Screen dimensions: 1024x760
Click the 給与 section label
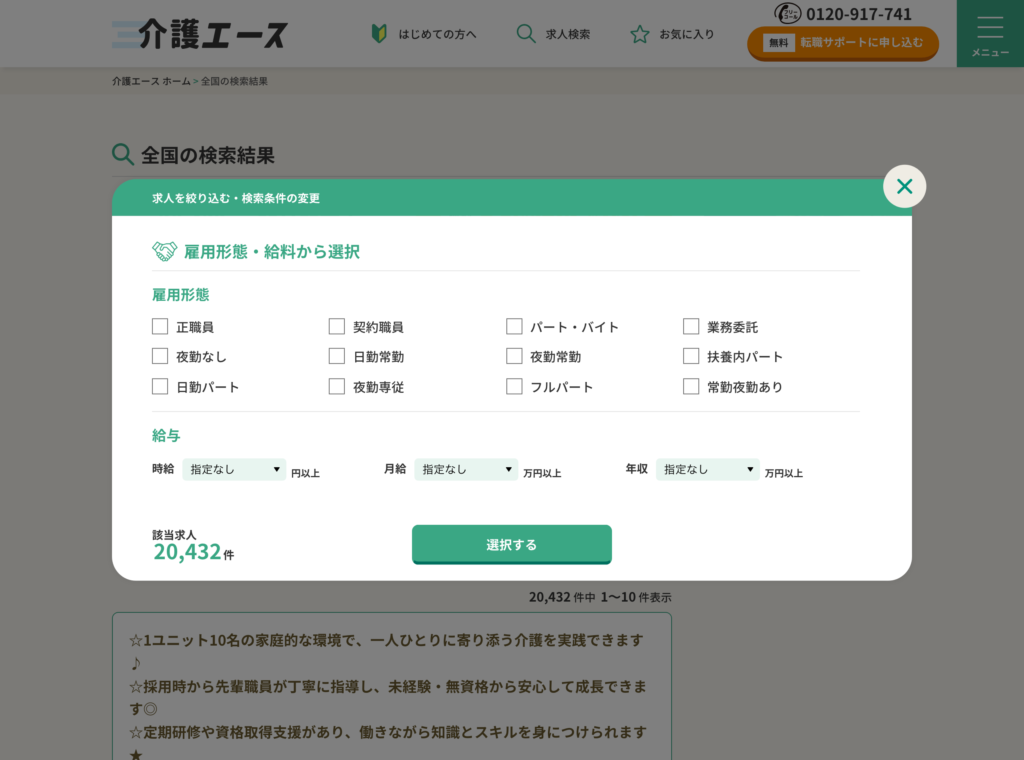[166, 435]
